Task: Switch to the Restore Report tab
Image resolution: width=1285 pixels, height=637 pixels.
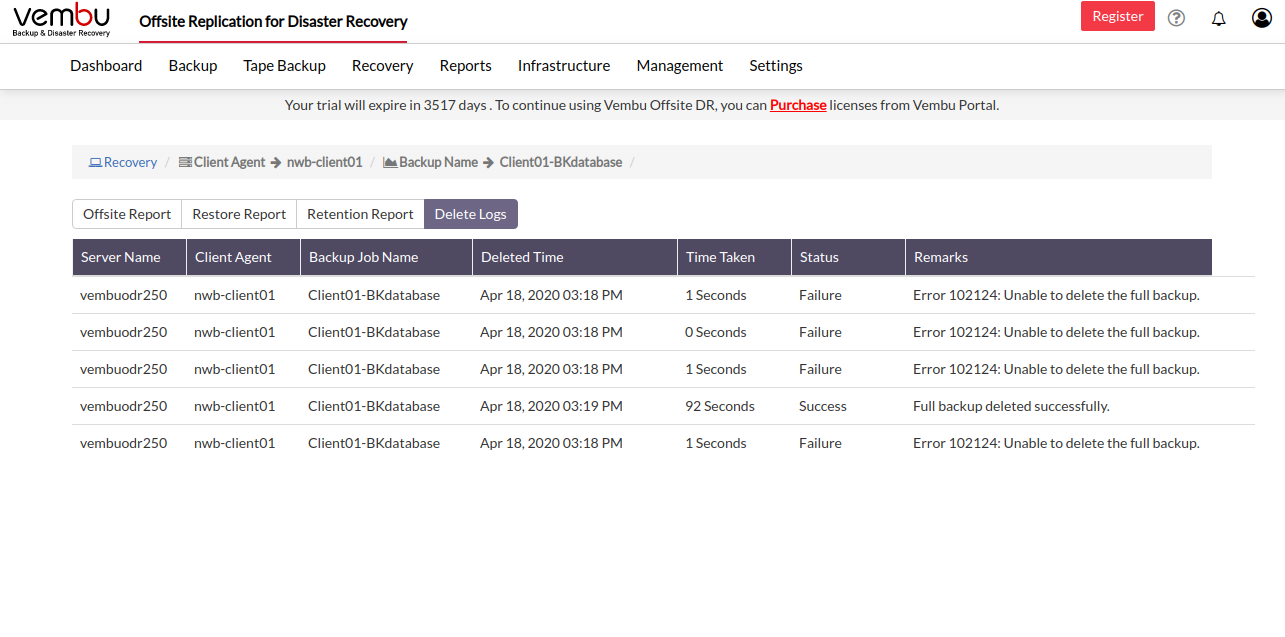Action: coord(239,214)
